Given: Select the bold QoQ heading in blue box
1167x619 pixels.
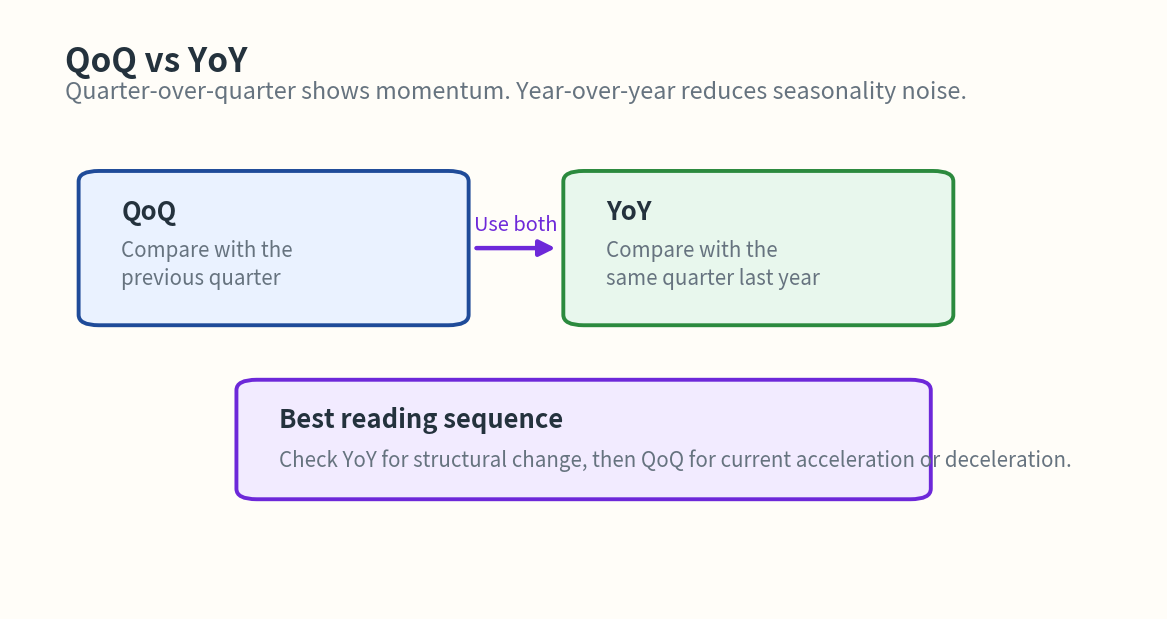Looking at the screenshot, I should [x=149, y=211].
